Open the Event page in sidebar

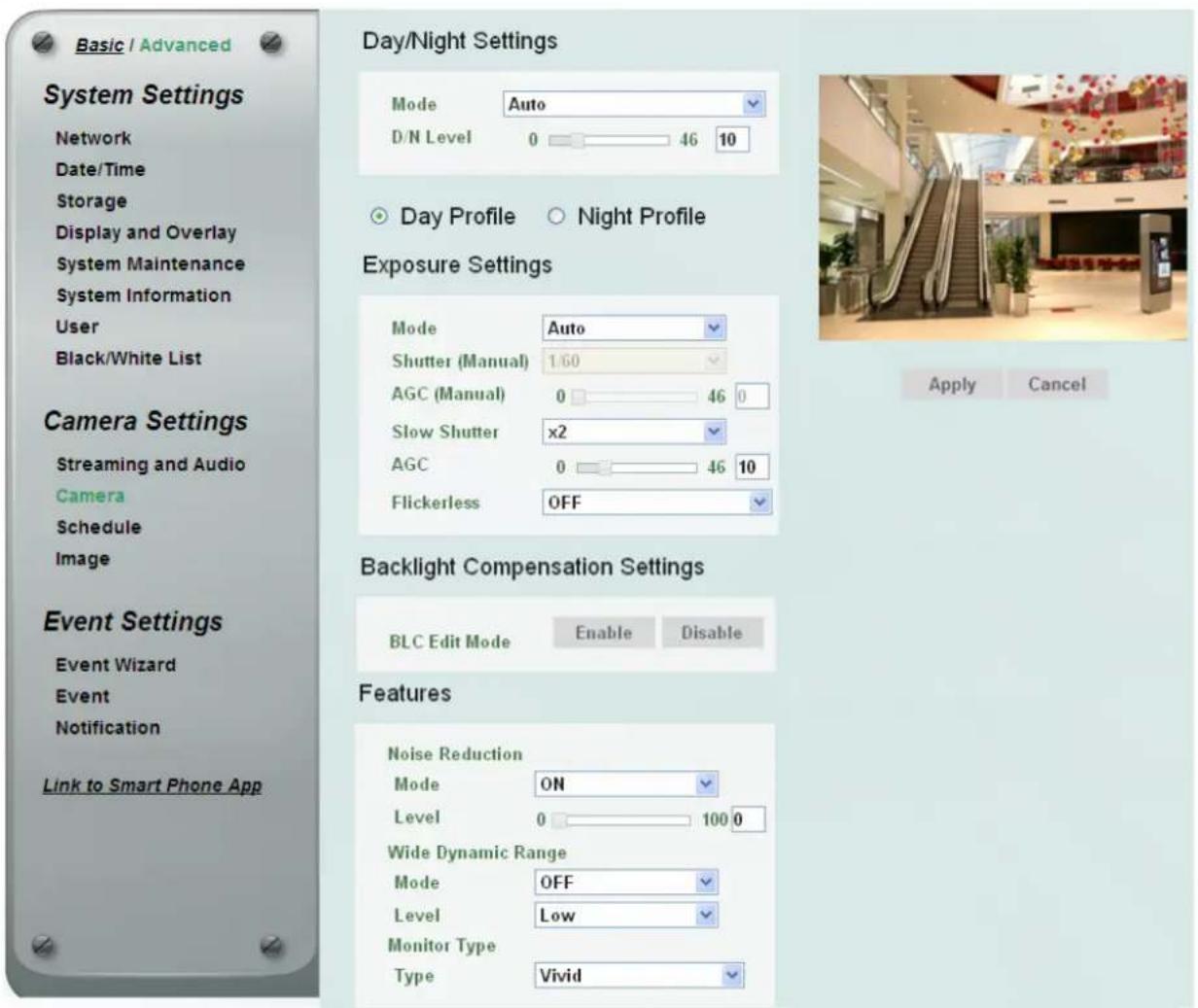point(83,696)
